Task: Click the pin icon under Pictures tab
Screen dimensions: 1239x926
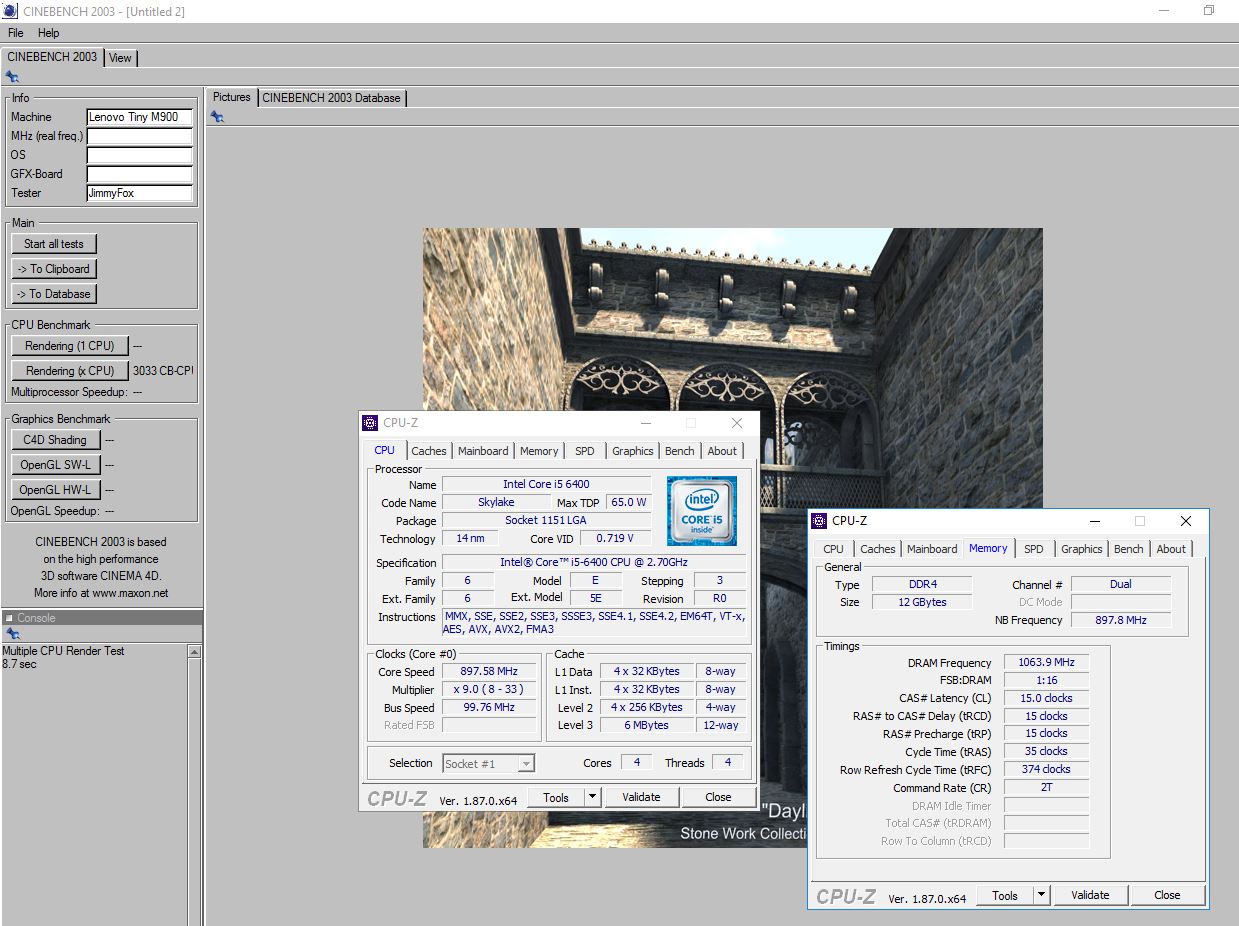Action: point(217,117)
